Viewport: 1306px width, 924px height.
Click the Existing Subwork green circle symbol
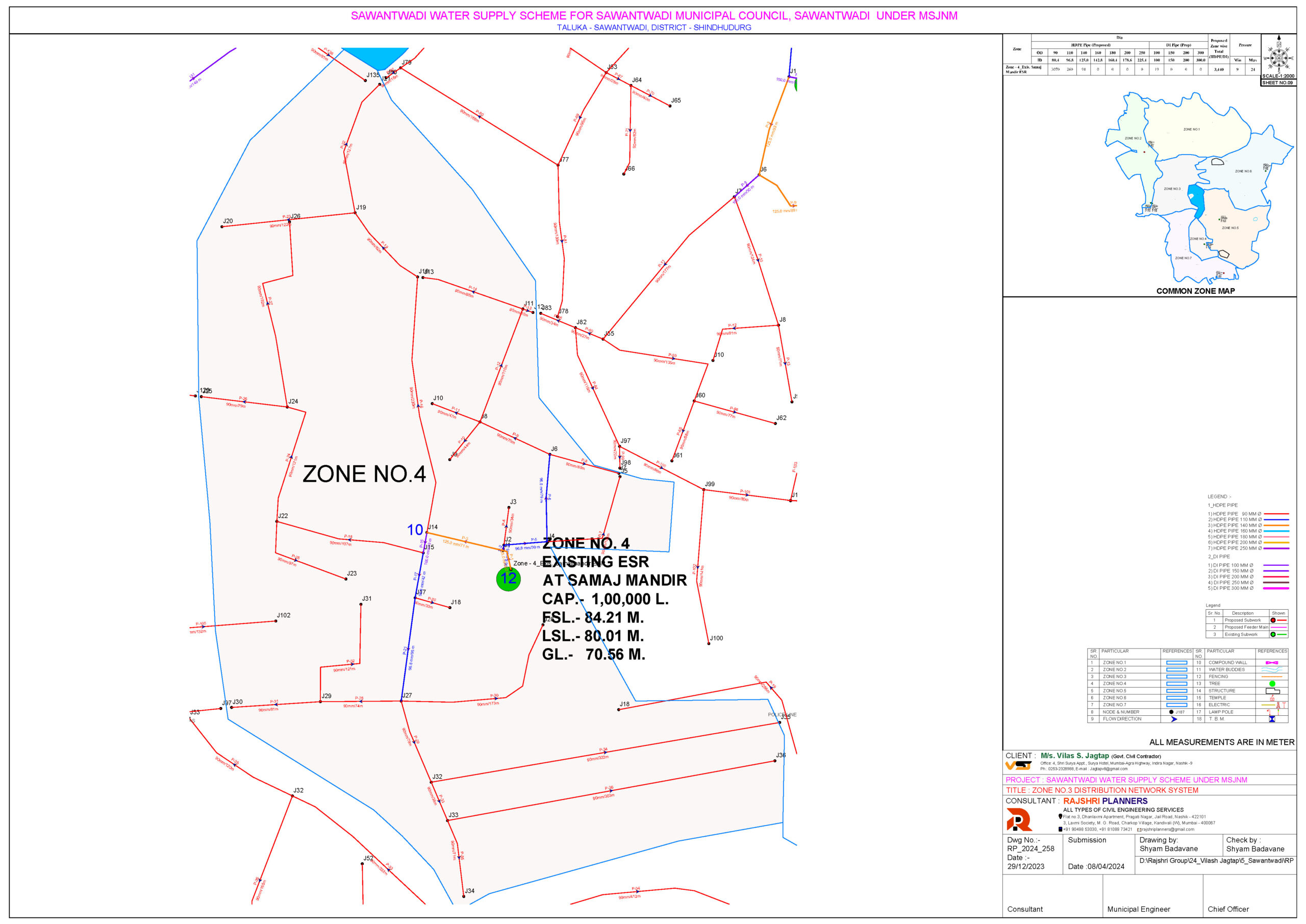tap(1273, 634)
